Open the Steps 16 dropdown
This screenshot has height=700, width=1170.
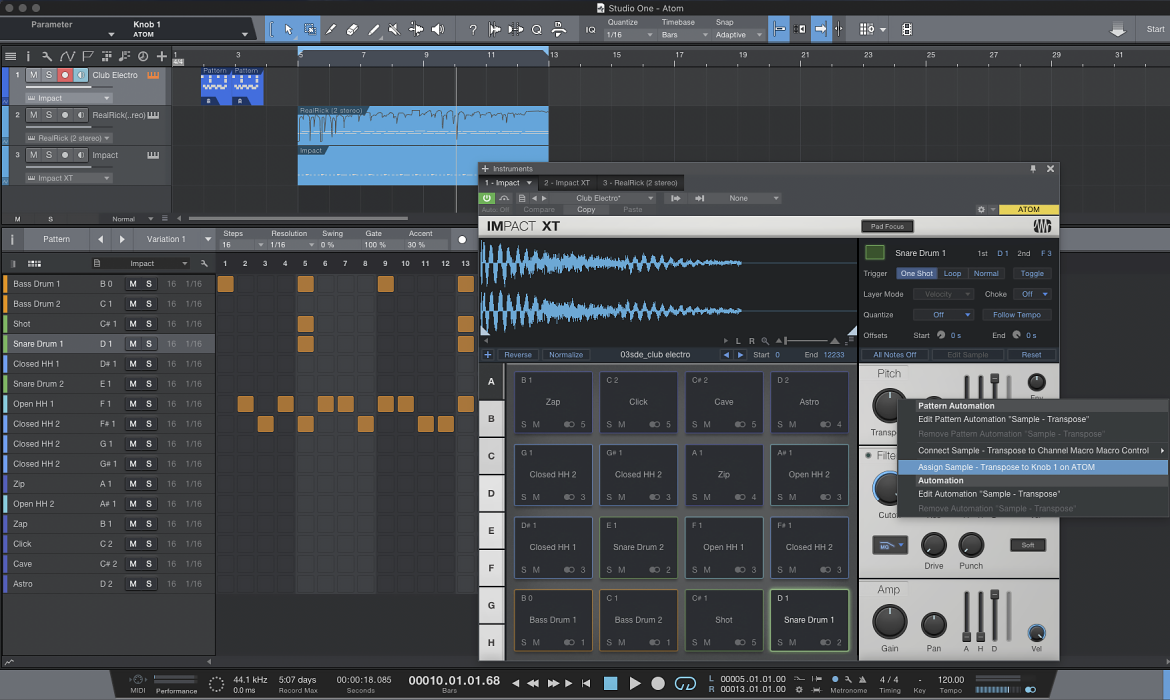coord(243,245)
